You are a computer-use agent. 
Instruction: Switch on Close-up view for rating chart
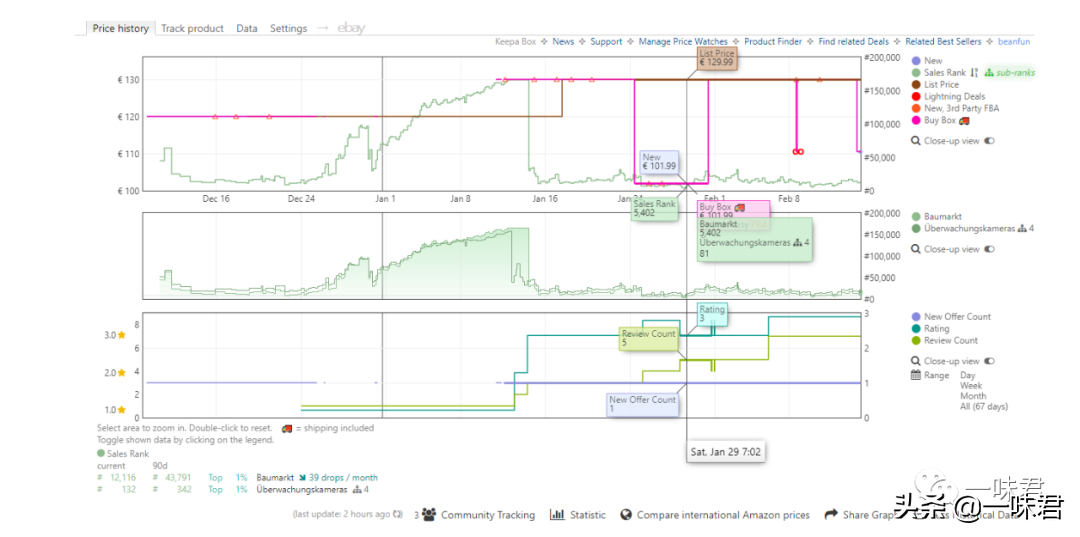tap(990, 361)
